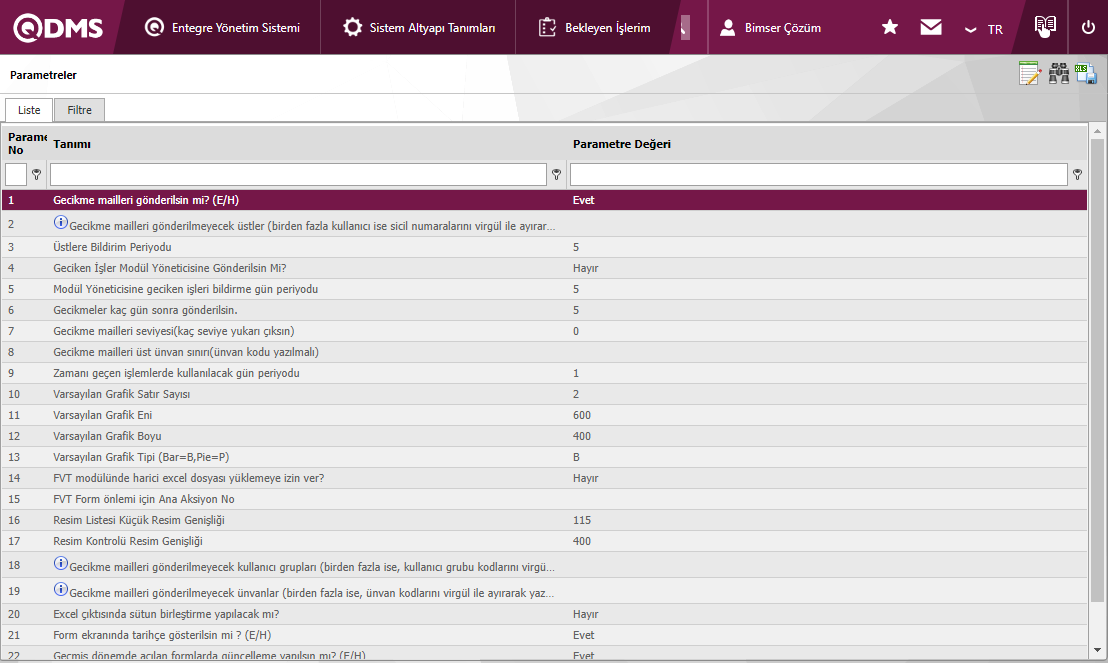Click the edit parameter notepad icon
This screenshot has height=663, width=1108.
[x=1029, y=74]
